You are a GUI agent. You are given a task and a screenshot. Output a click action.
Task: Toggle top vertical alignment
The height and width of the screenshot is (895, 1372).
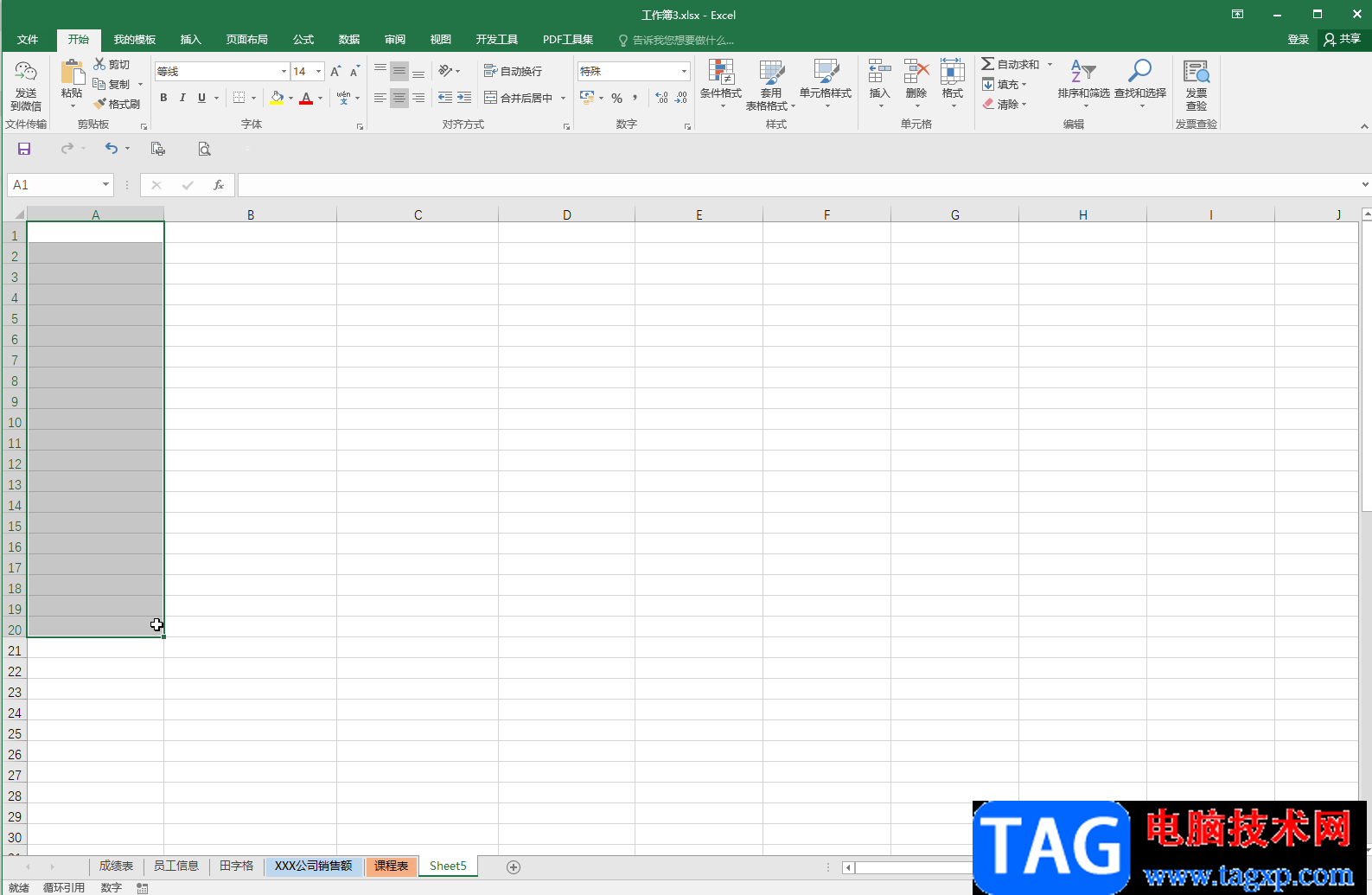tap(380, 71)
